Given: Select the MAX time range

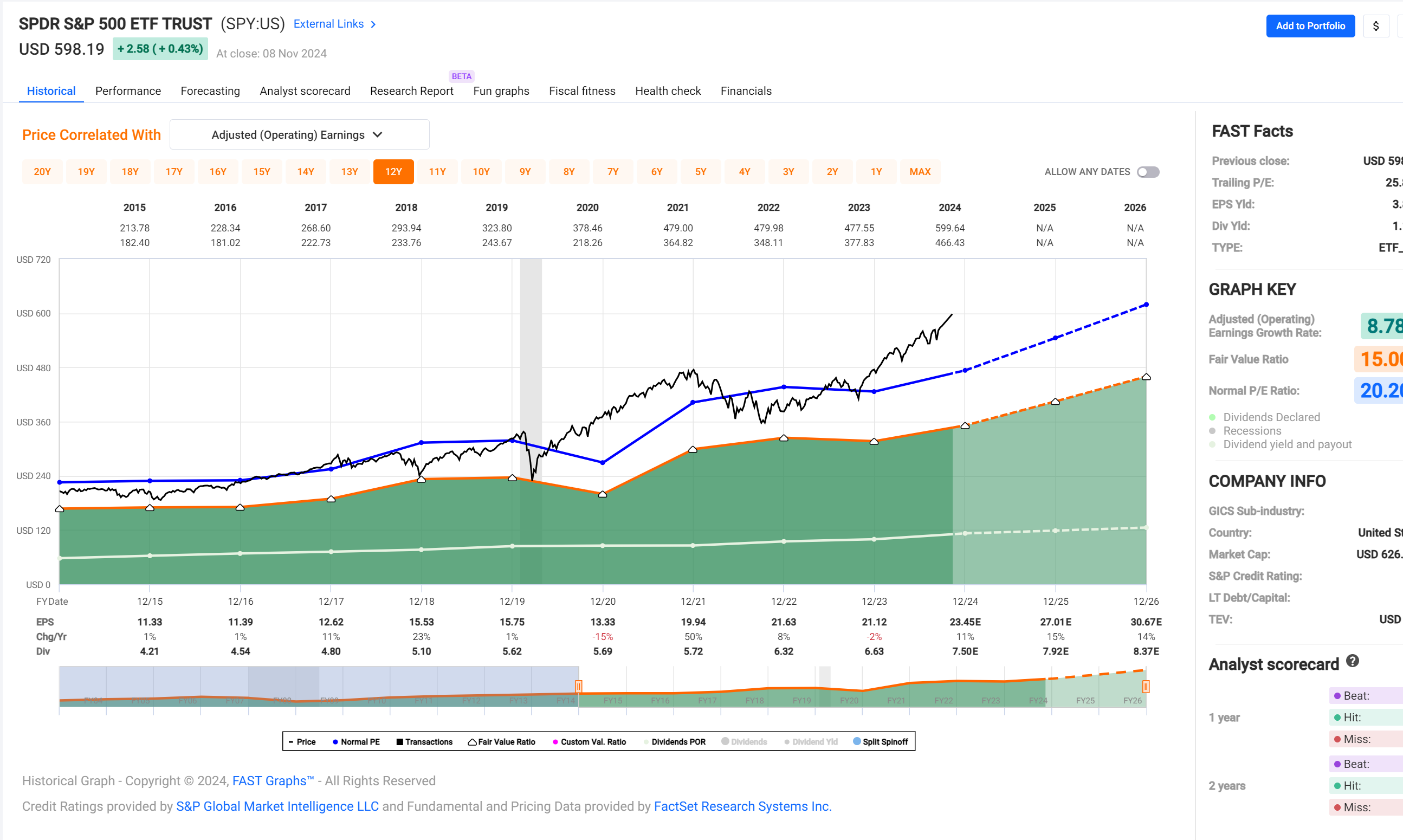Looking at the screenshot, I should tap(920, 172).
